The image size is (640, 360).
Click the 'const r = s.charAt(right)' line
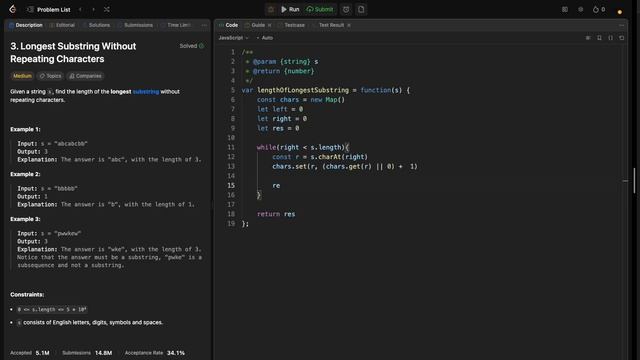320,157
